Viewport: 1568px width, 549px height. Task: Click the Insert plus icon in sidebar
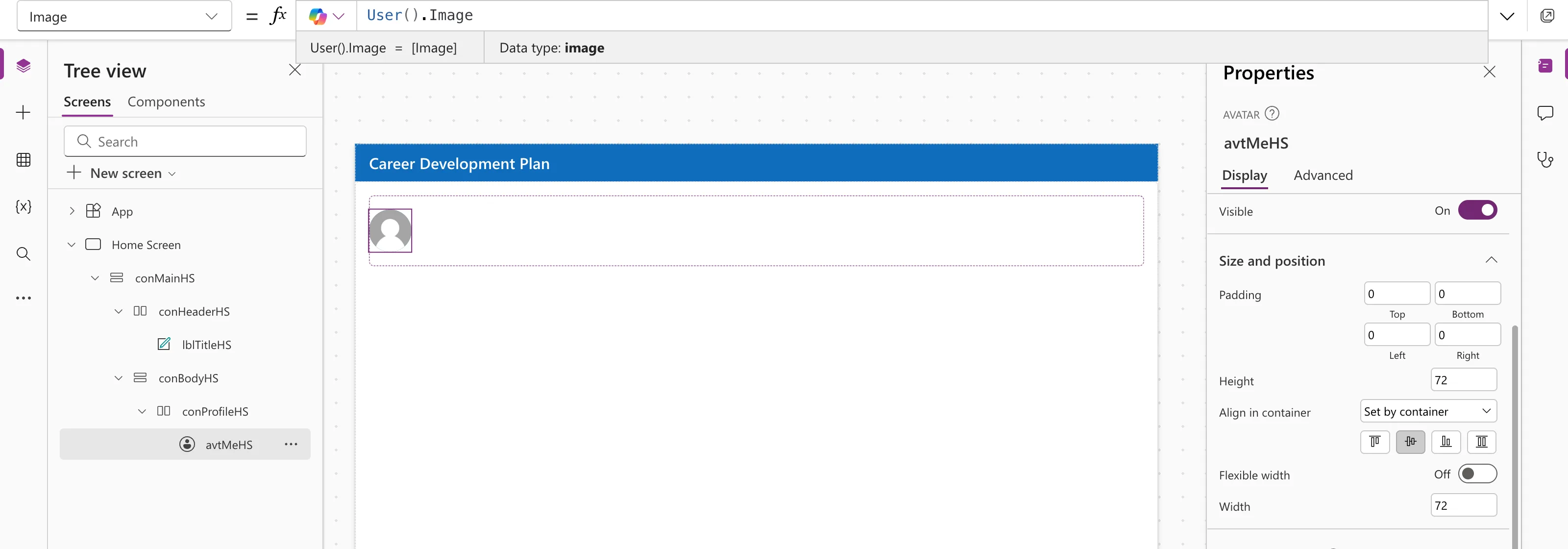[x=23, y=112]
